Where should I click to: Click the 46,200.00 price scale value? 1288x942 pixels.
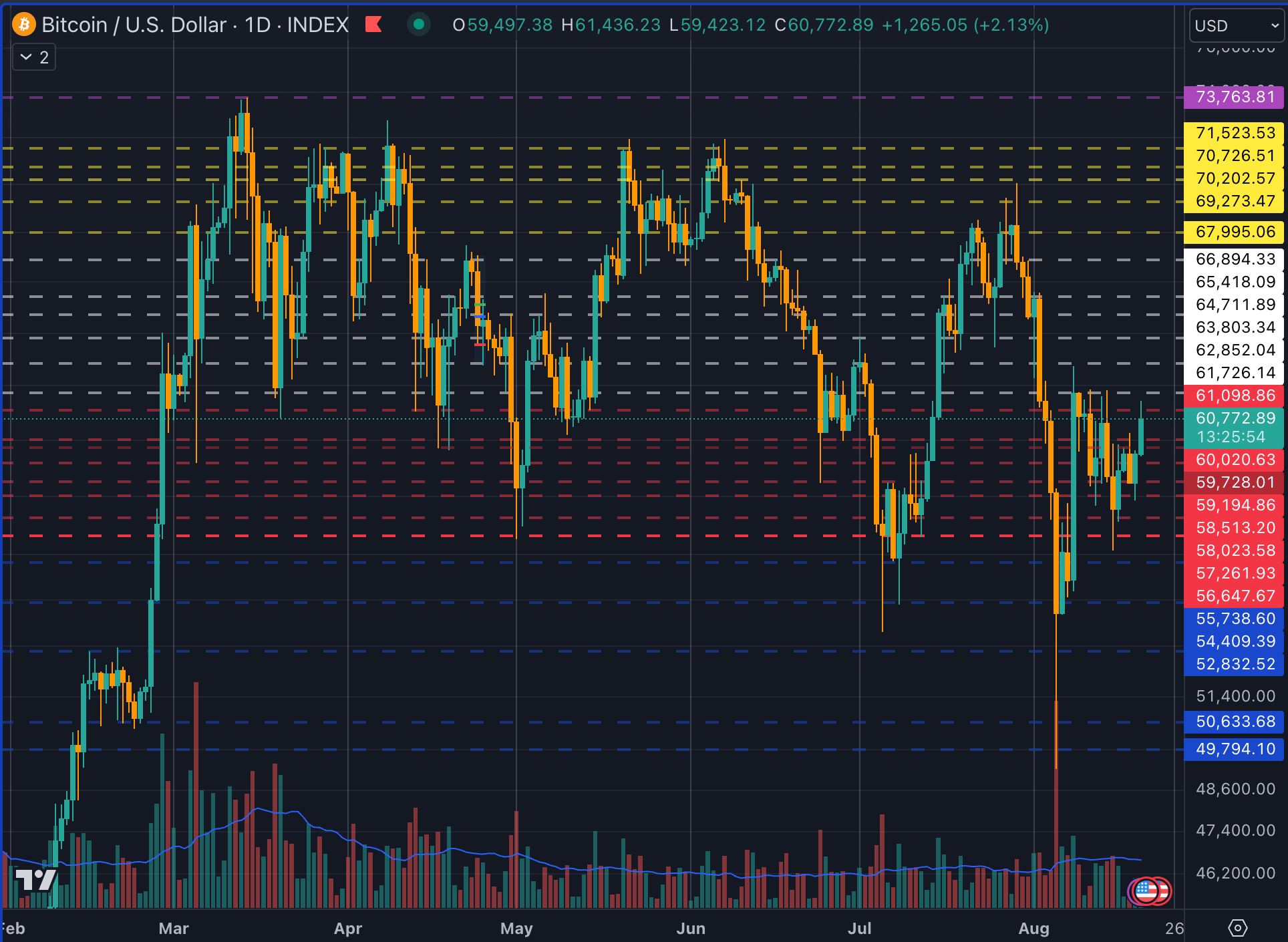(1235, 873)
